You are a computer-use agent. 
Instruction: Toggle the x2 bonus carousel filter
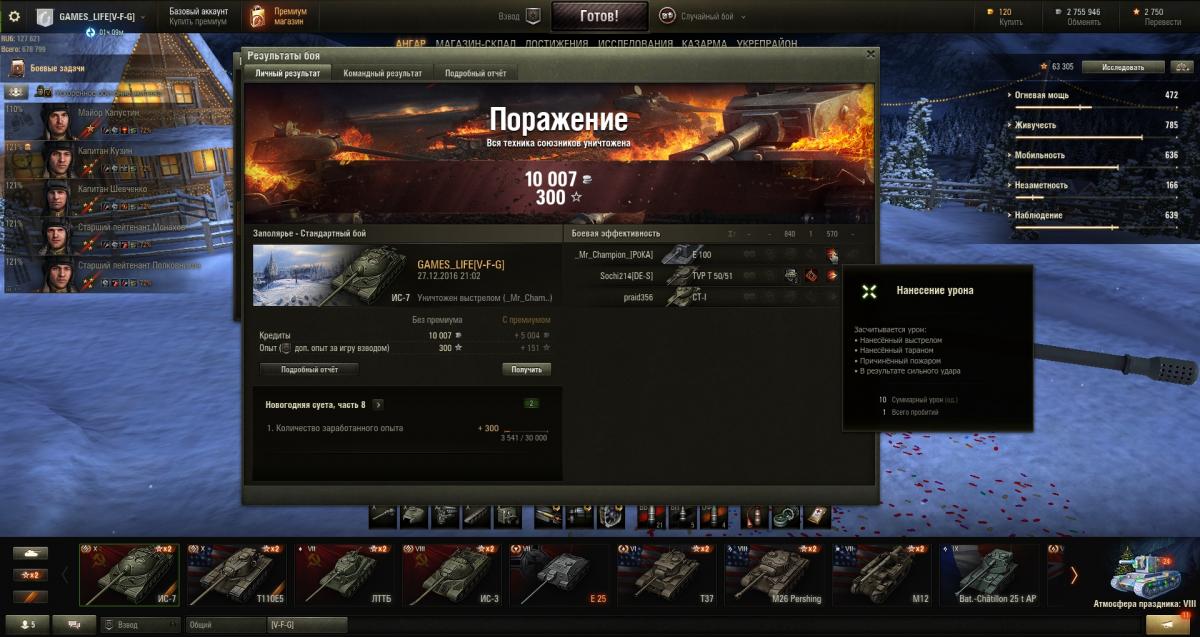(x=30, y=575)
